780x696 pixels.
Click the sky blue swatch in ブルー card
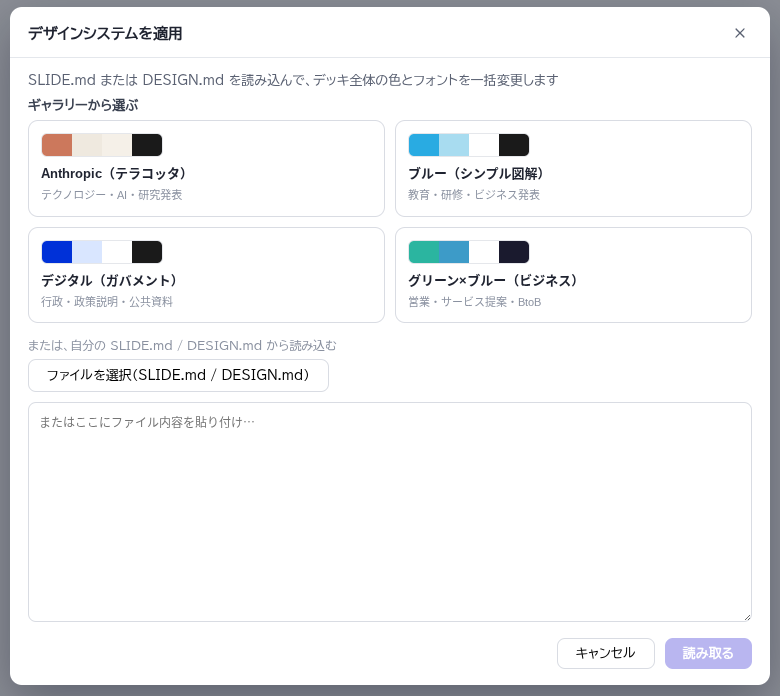point(424,145)
